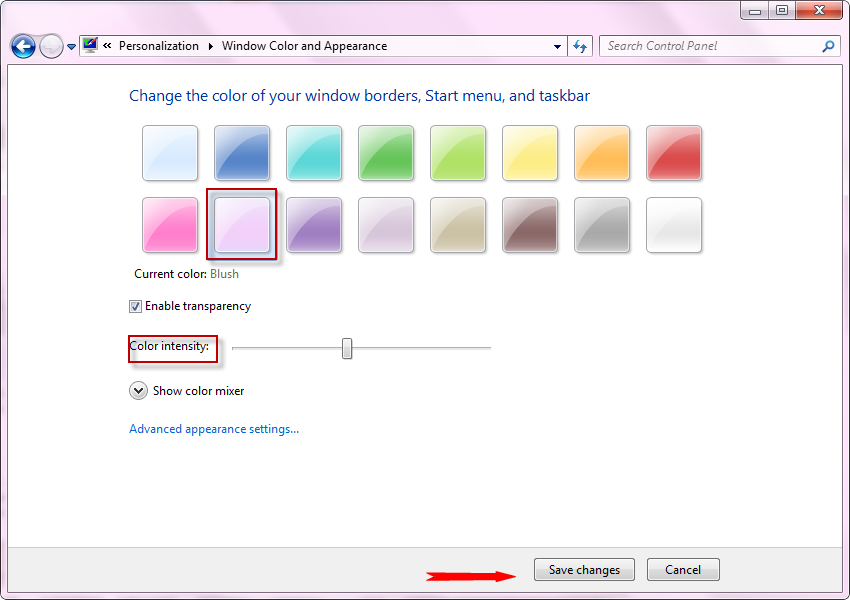This screenshot has height=600, width=850.
Task: Open the address bar history dropdown
Action: click(x=557, y=47)
